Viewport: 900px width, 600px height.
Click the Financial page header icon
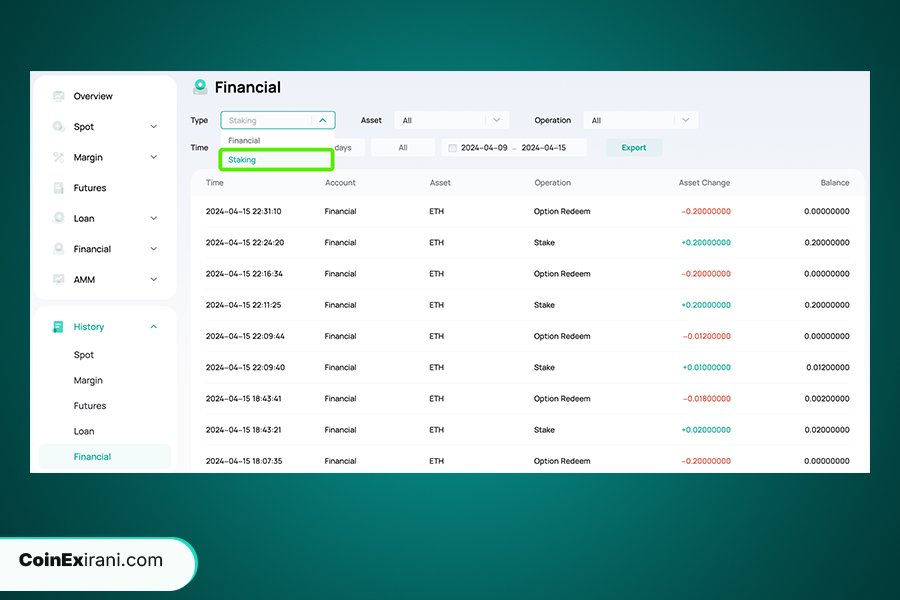tap(200, 87)
